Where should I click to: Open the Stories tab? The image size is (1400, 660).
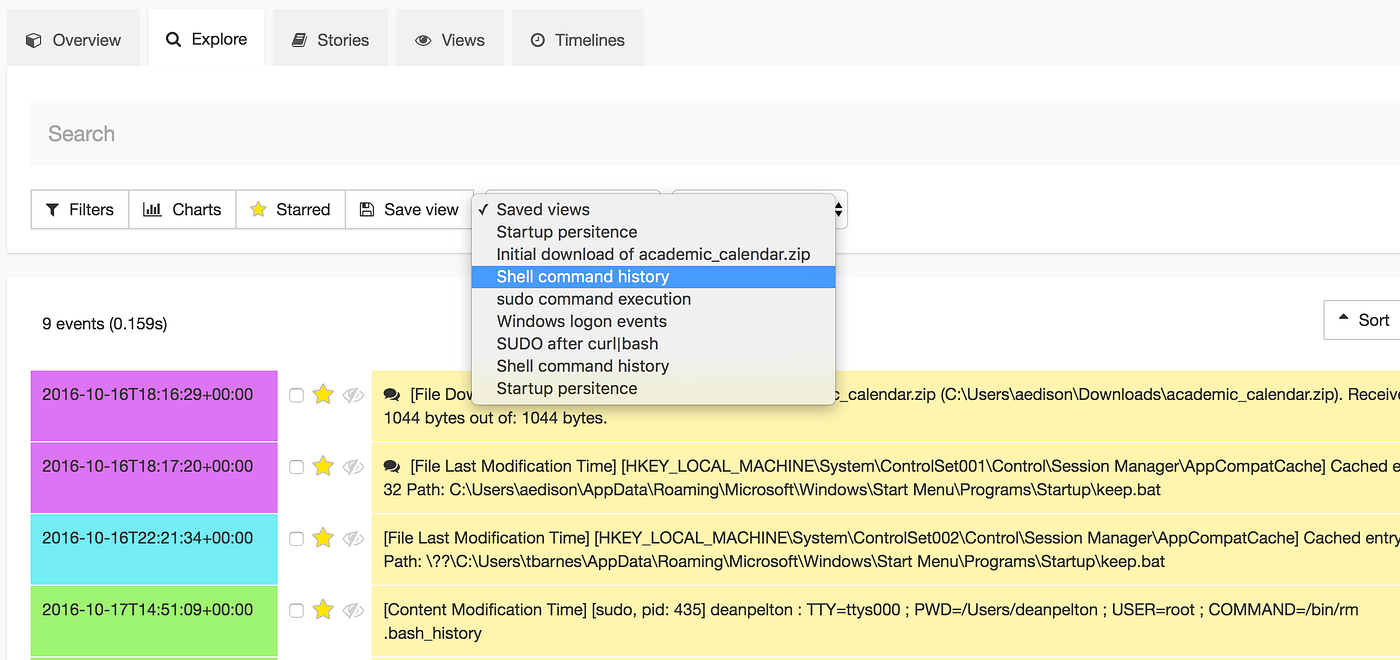[330, 40]
